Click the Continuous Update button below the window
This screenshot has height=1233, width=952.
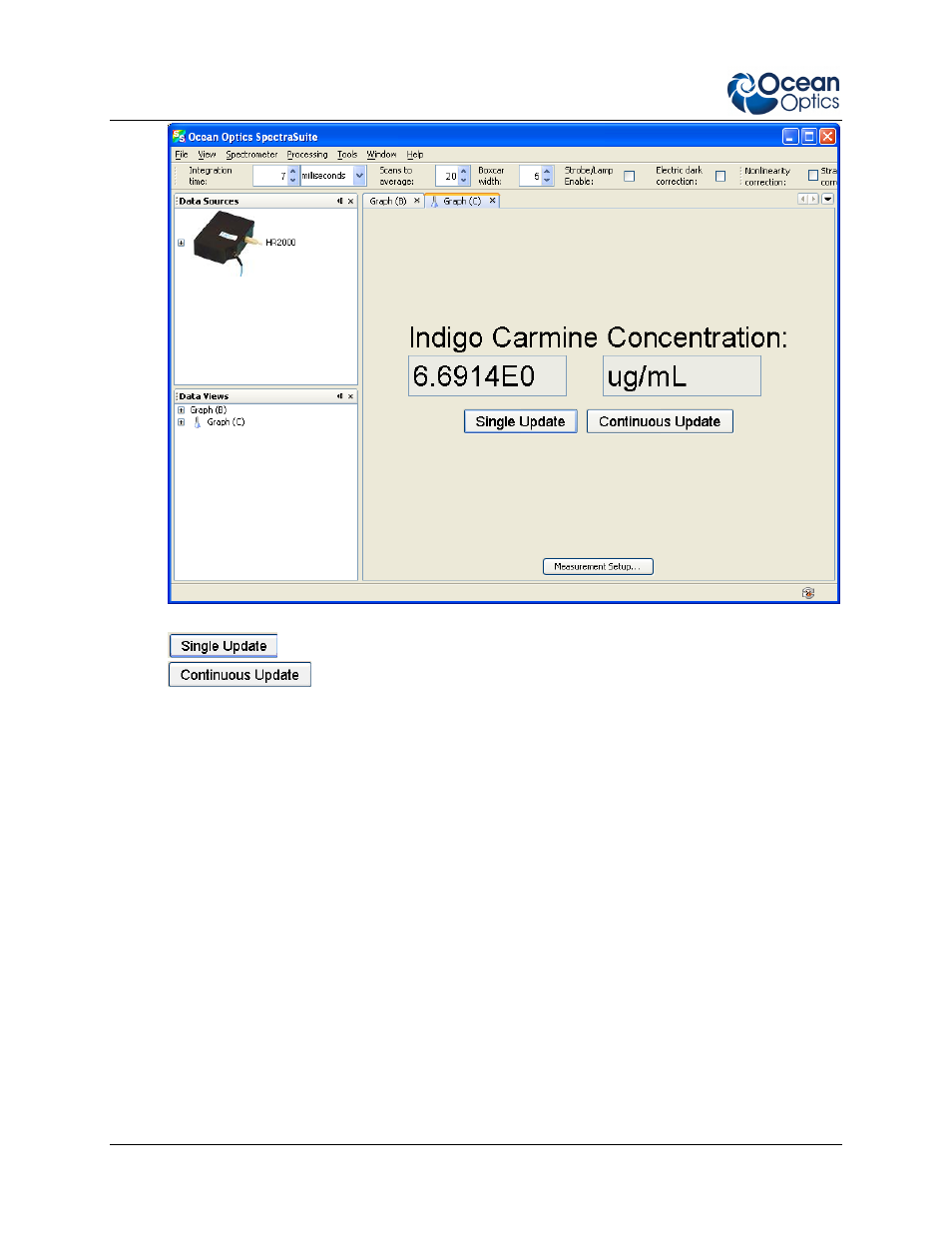pyautogui.click(x=239, y=675)
